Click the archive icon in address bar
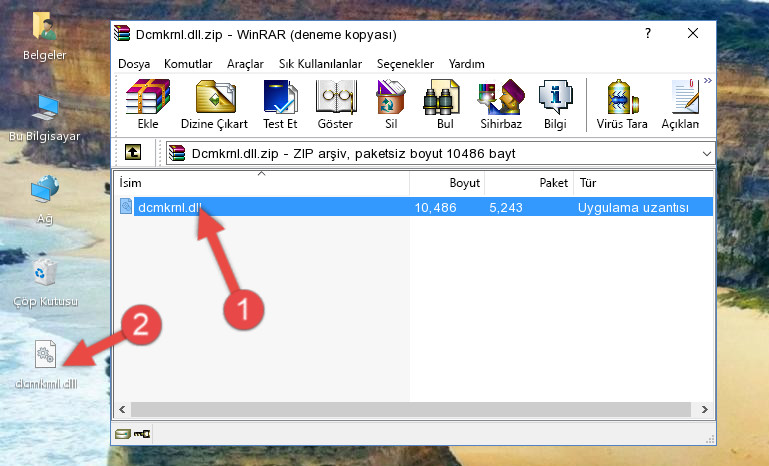This screenshot has height=466, width=769. 177,154
